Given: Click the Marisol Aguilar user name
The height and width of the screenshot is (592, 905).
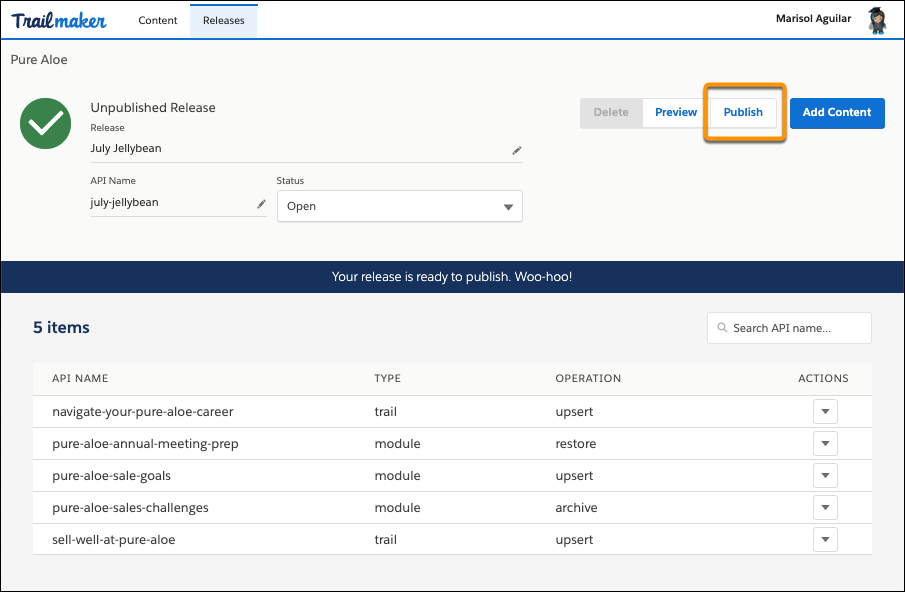Looking at the screenshot, I should coord(813,18).
